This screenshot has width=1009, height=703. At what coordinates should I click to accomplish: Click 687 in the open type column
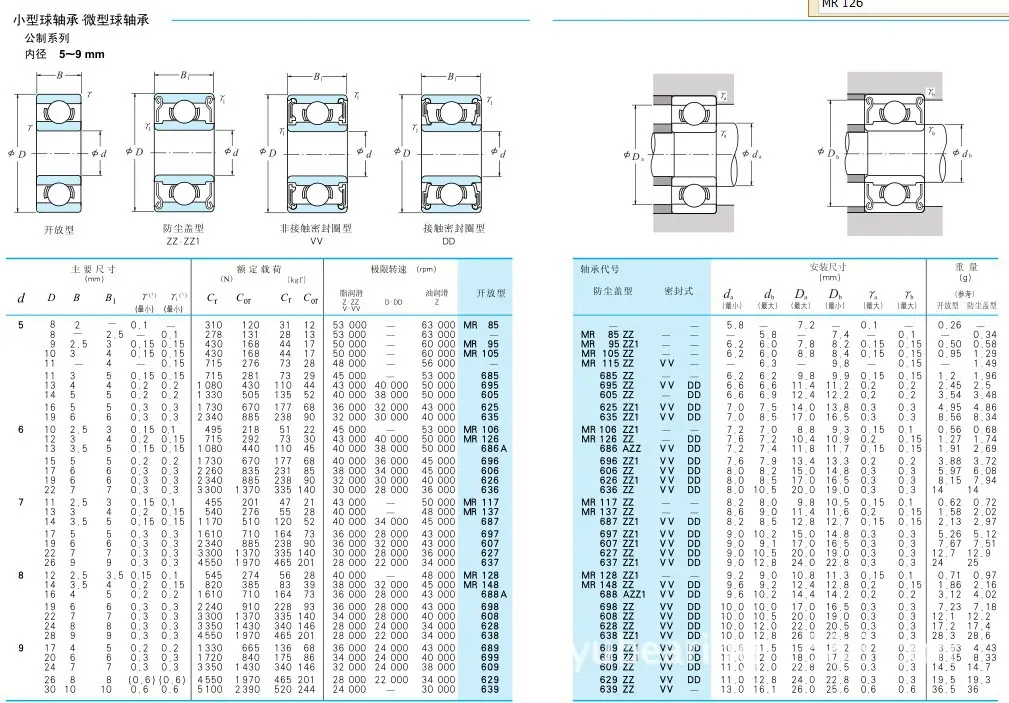pos(490,521)
